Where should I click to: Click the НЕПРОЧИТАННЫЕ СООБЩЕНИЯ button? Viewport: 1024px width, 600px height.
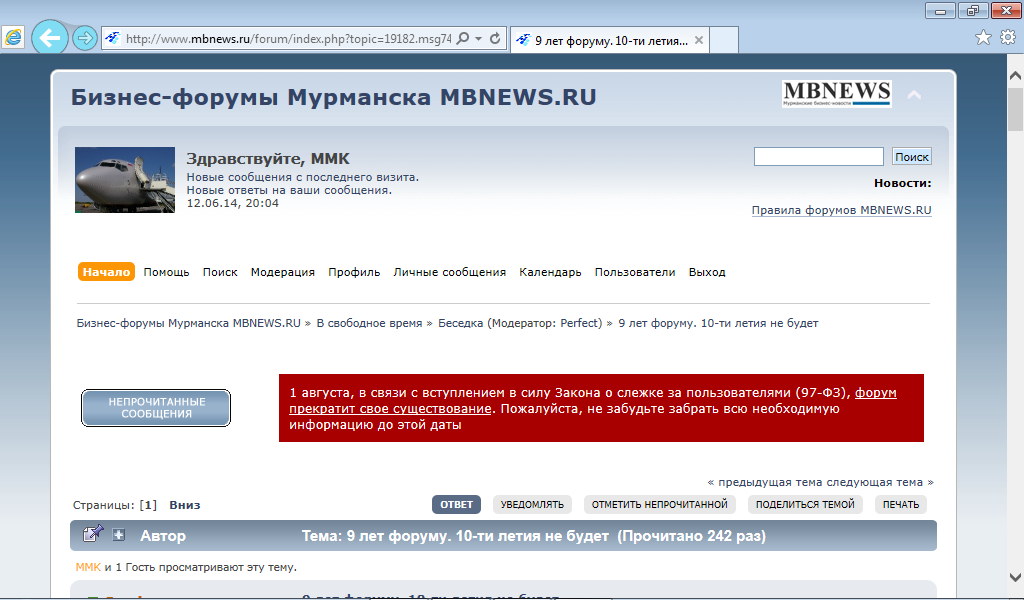coord(156,408)
